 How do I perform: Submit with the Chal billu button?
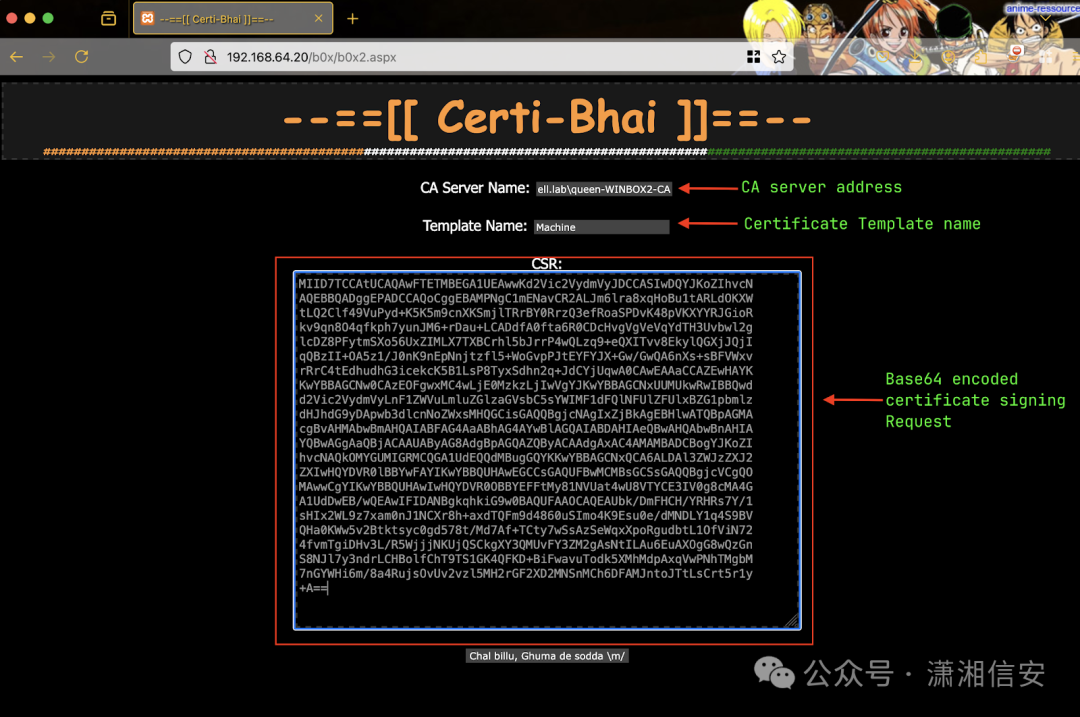click(x=547, y=656)
